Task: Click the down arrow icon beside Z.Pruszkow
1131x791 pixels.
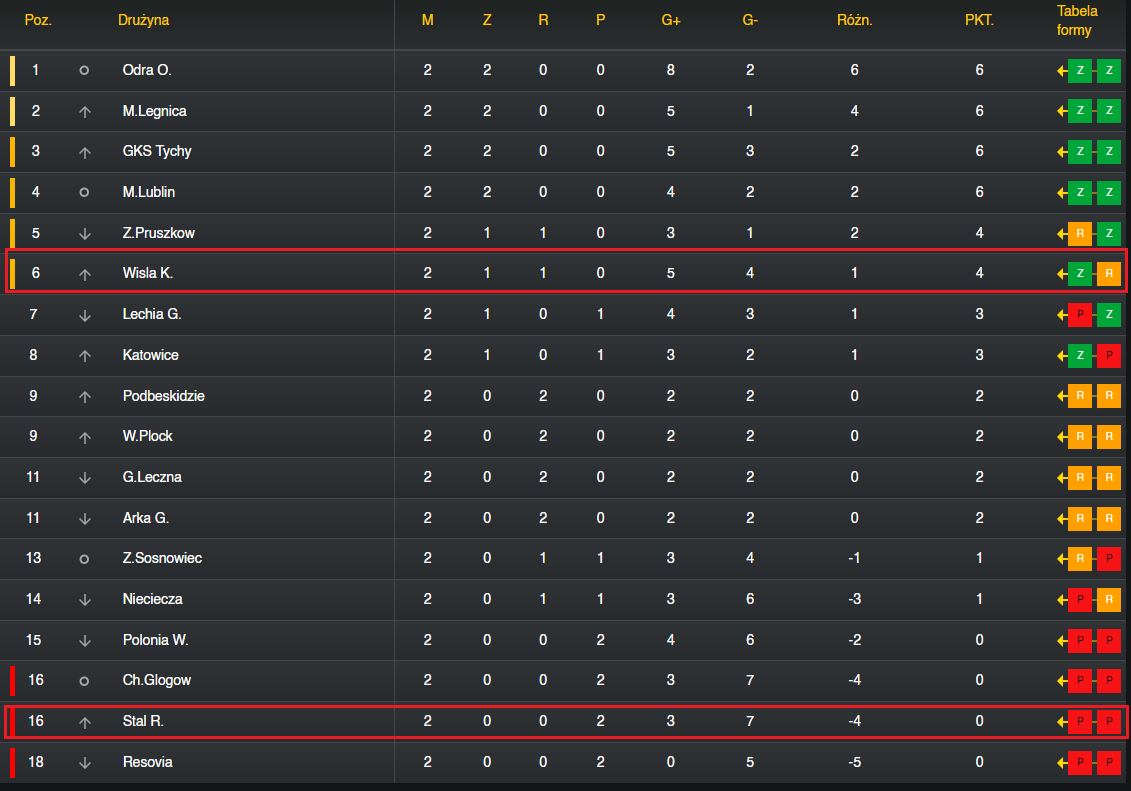Action: tap(84, 234)
